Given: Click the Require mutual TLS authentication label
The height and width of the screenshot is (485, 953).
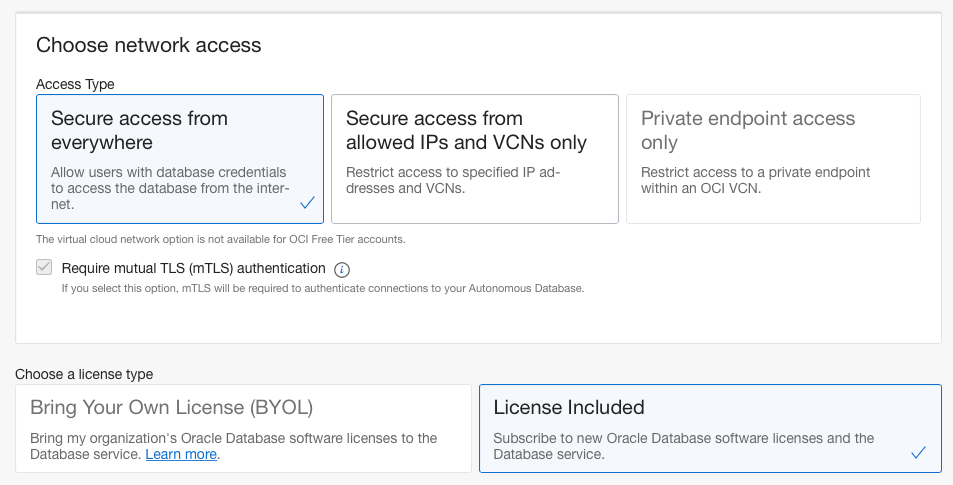Looking at the screenshot, I should pos(193,268).
